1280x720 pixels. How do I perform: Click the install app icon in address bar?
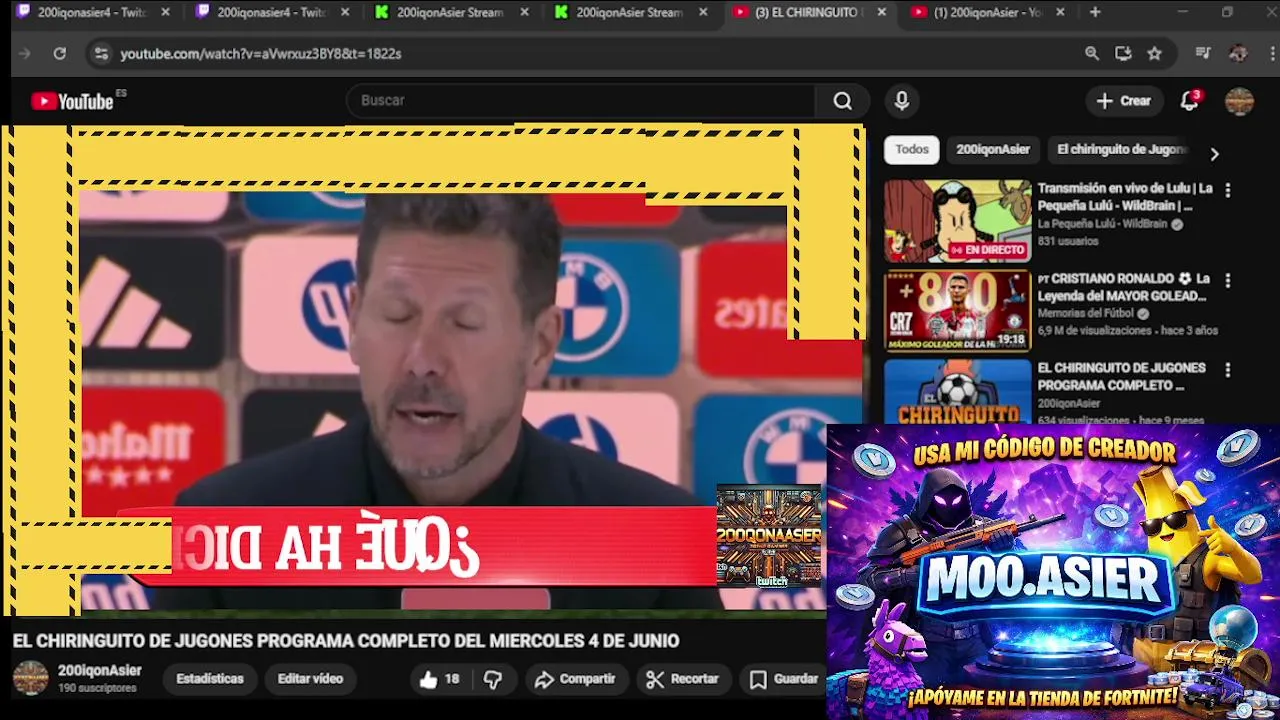coord(1123,53)
